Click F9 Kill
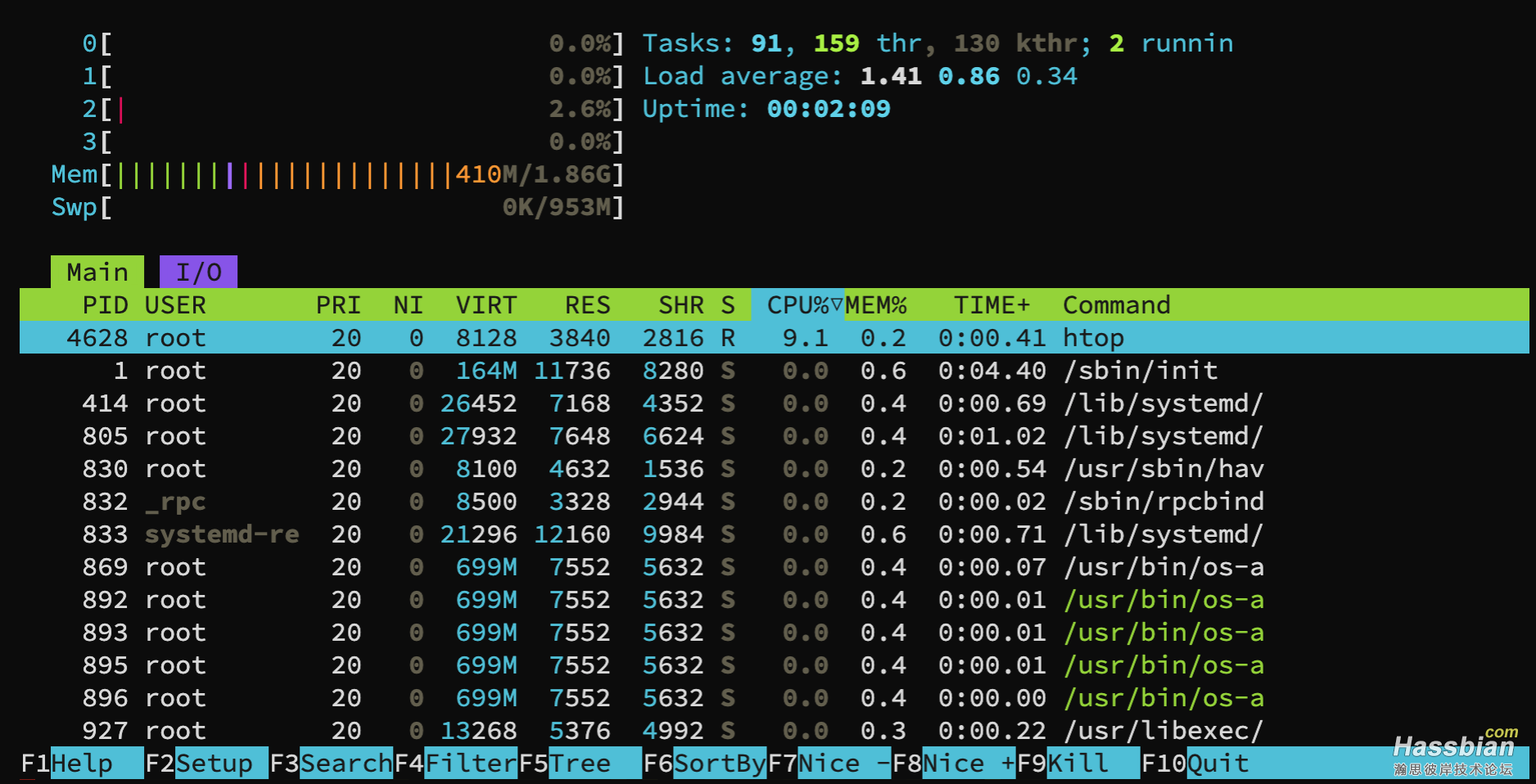1536x784 pixels. coord(1077,763)
